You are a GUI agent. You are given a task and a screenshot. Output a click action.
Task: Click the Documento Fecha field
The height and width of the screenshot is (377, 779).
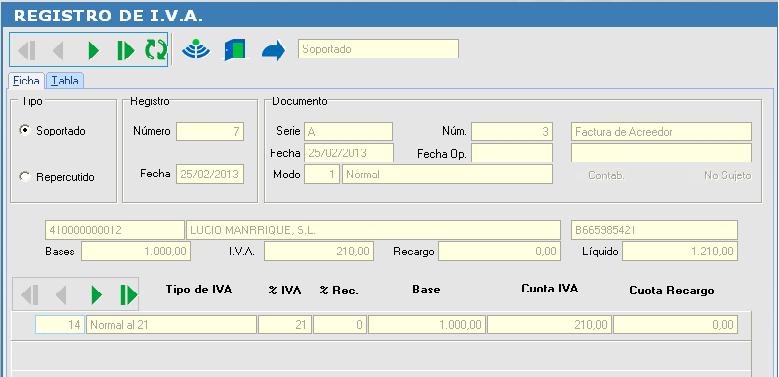(349, 153)
